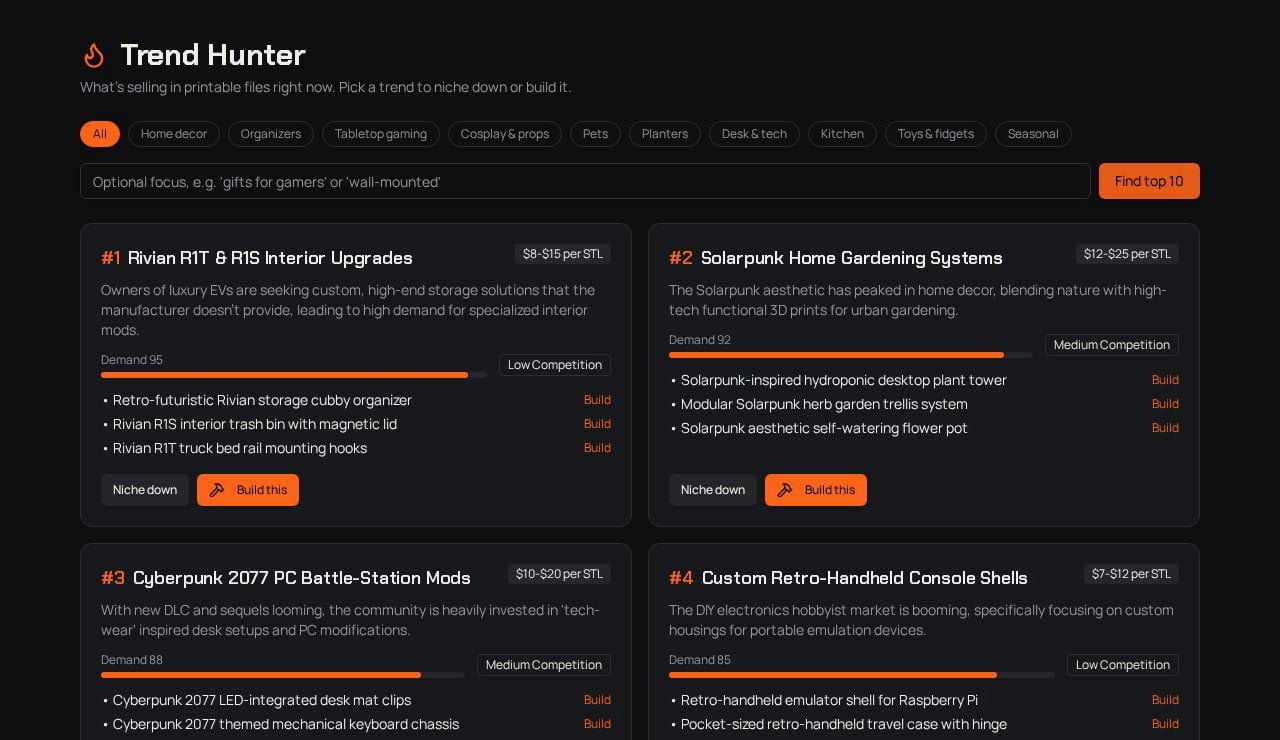Screen dimensions: 1280x740
Task: Click the $8-$15 per STL price badge
Action: 563,254
